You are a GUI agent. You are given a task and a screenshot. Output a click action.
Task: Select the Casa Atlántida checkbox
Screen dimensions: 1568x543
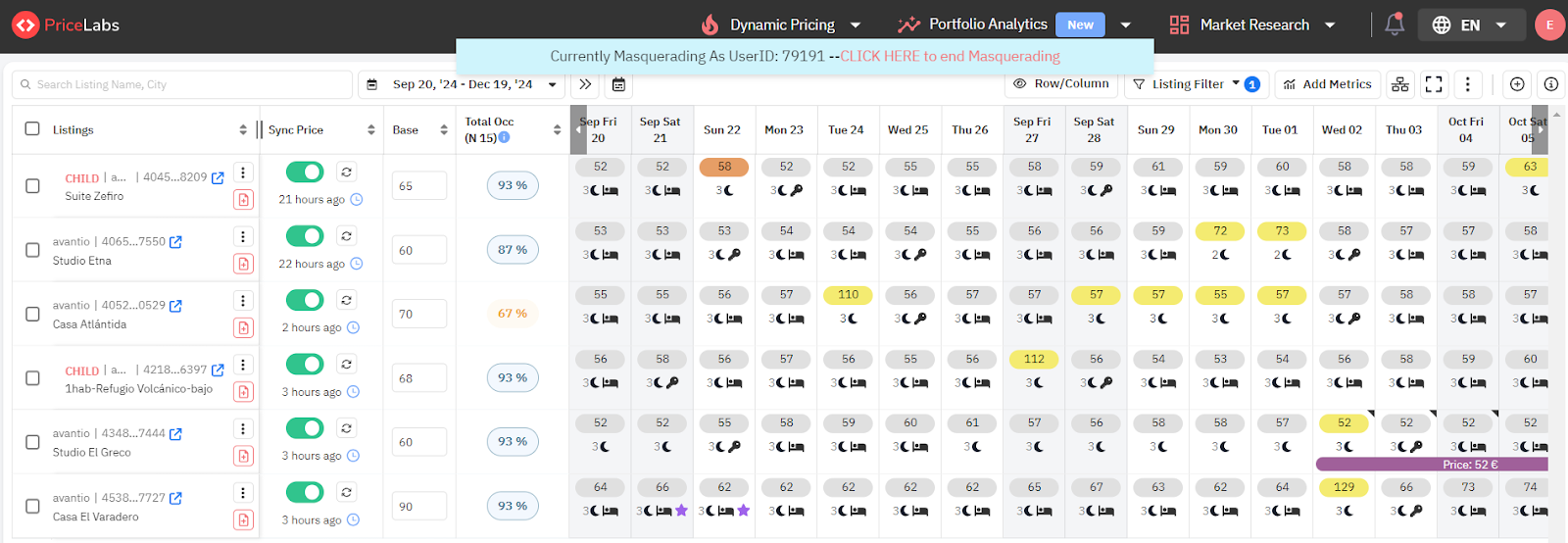click(x=32, y=314)
